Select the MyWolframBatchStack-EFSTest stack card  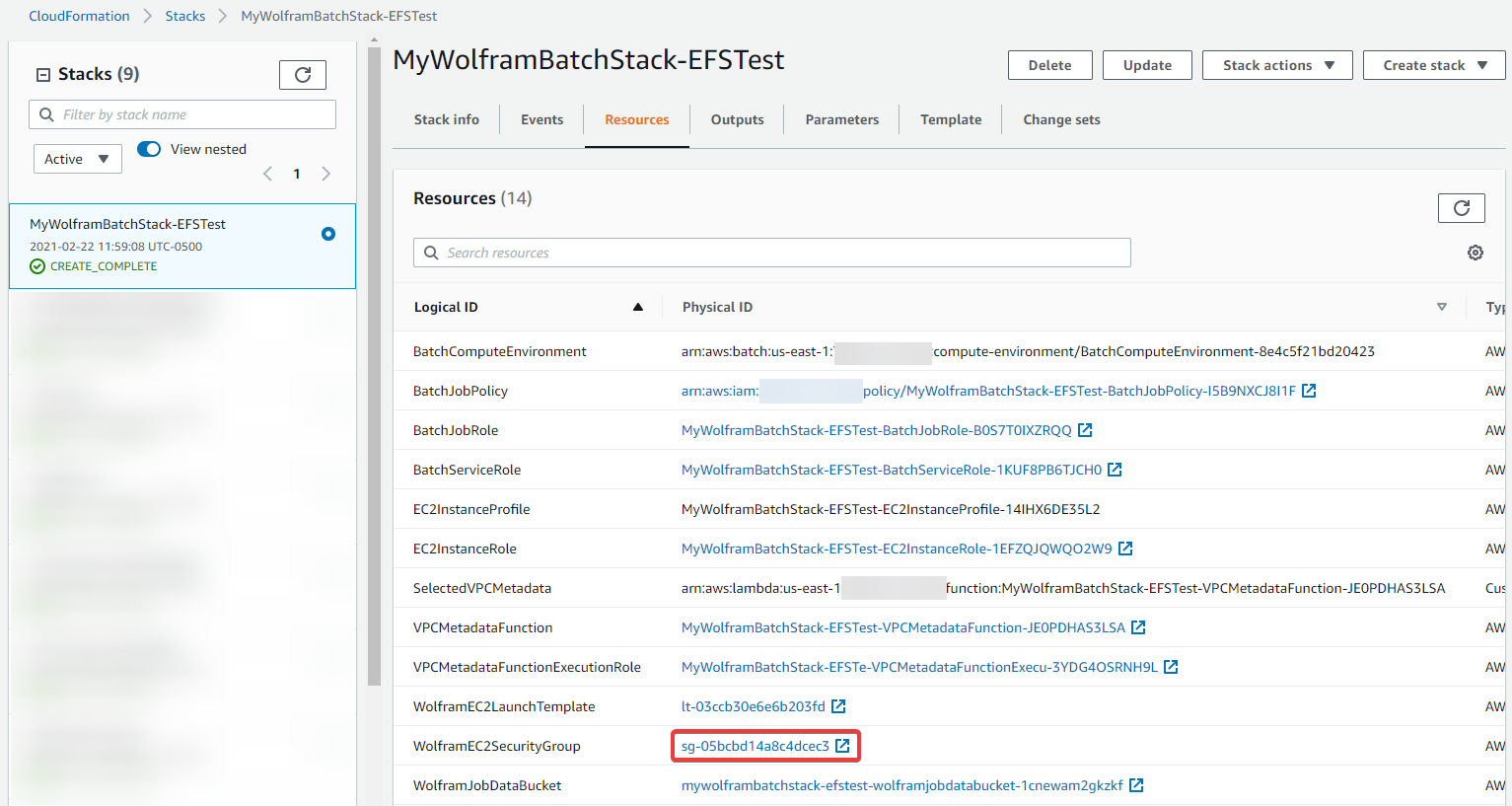[x=182, y=246]
